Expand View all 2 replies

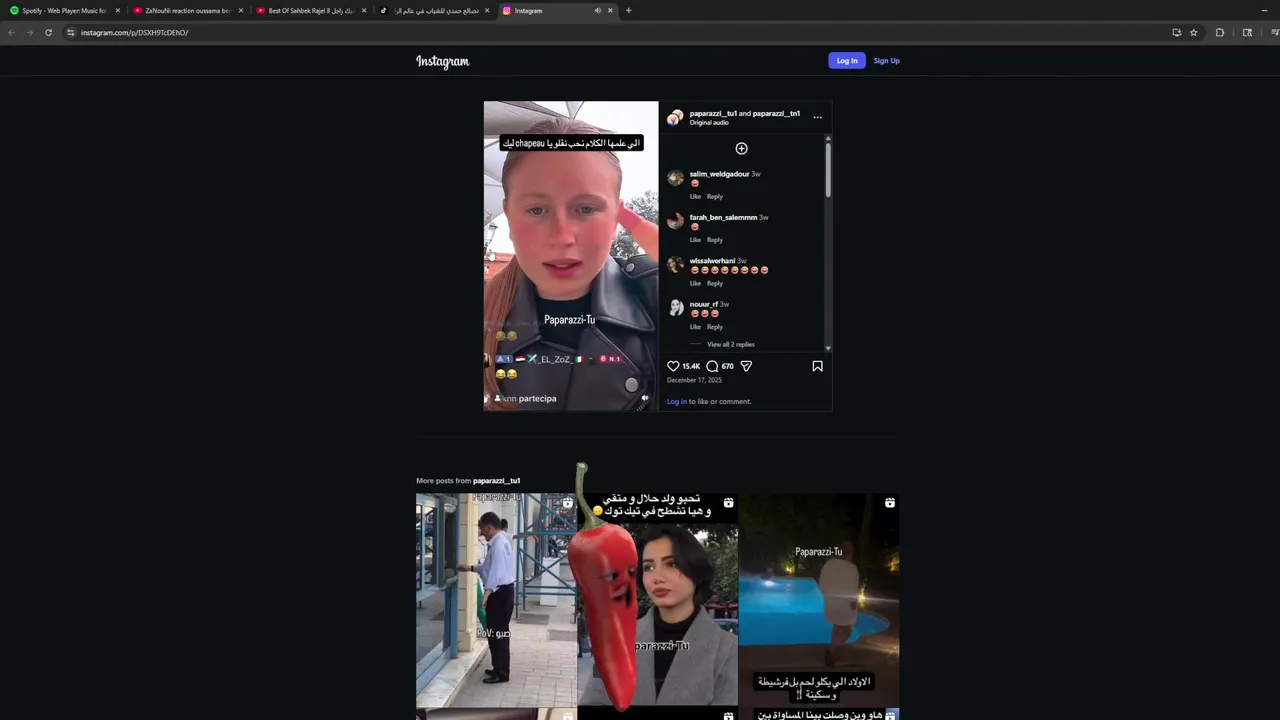[731, 344]
